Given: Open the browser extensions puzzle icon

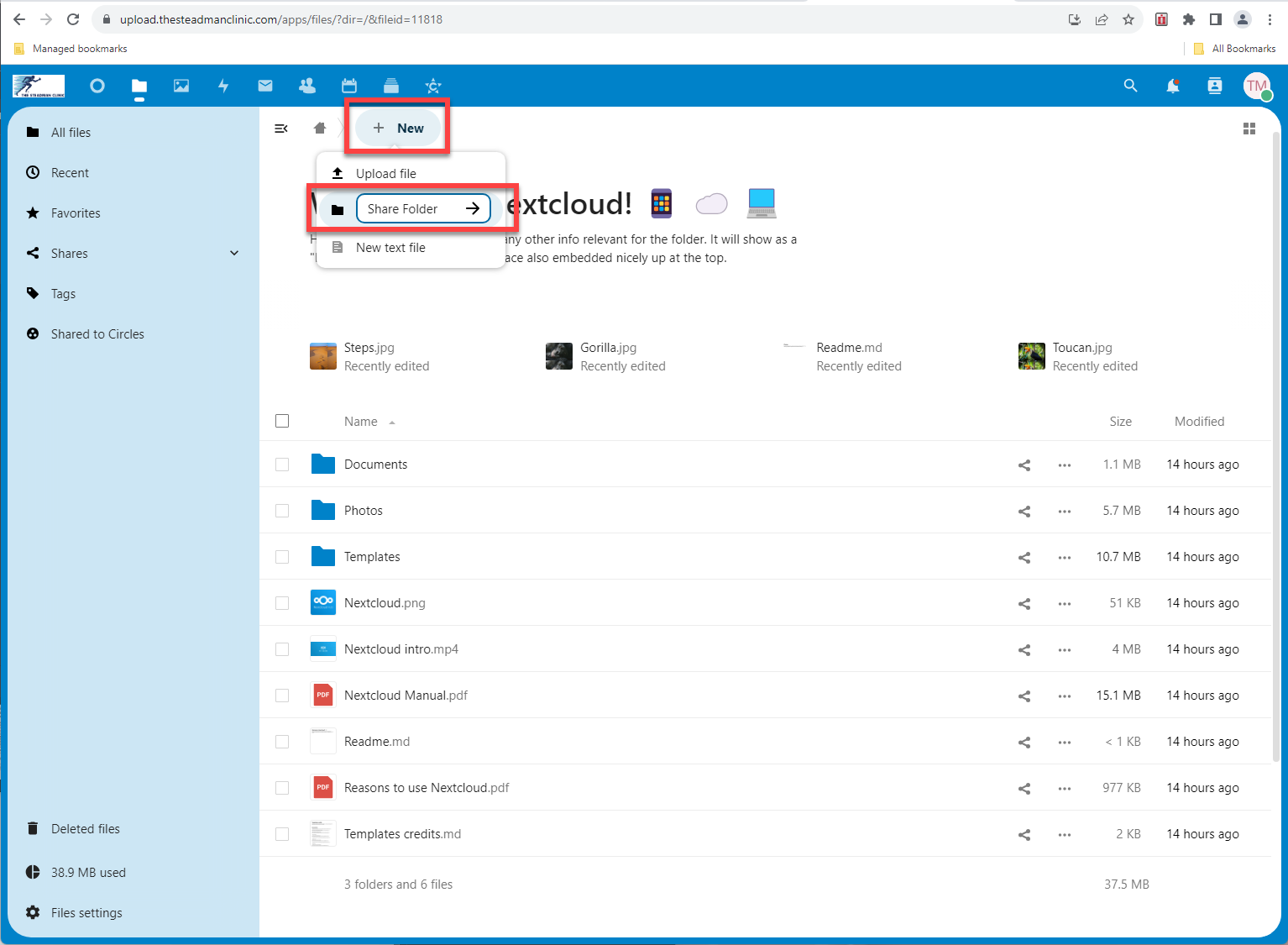Looking at the screenshot, I should click(x=1188, y=19).
